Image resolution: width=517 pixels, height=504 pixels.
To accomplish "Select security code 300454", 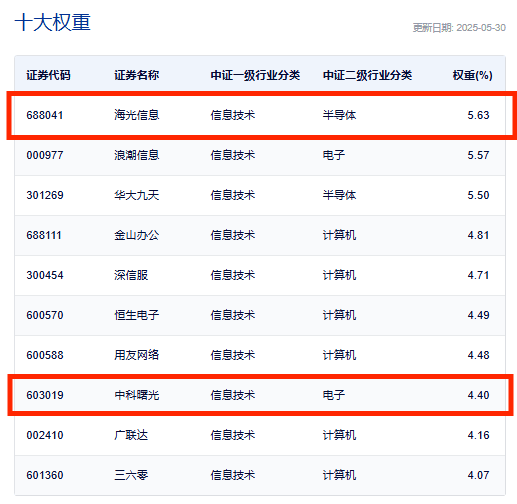I will click(x=45, y=275).
